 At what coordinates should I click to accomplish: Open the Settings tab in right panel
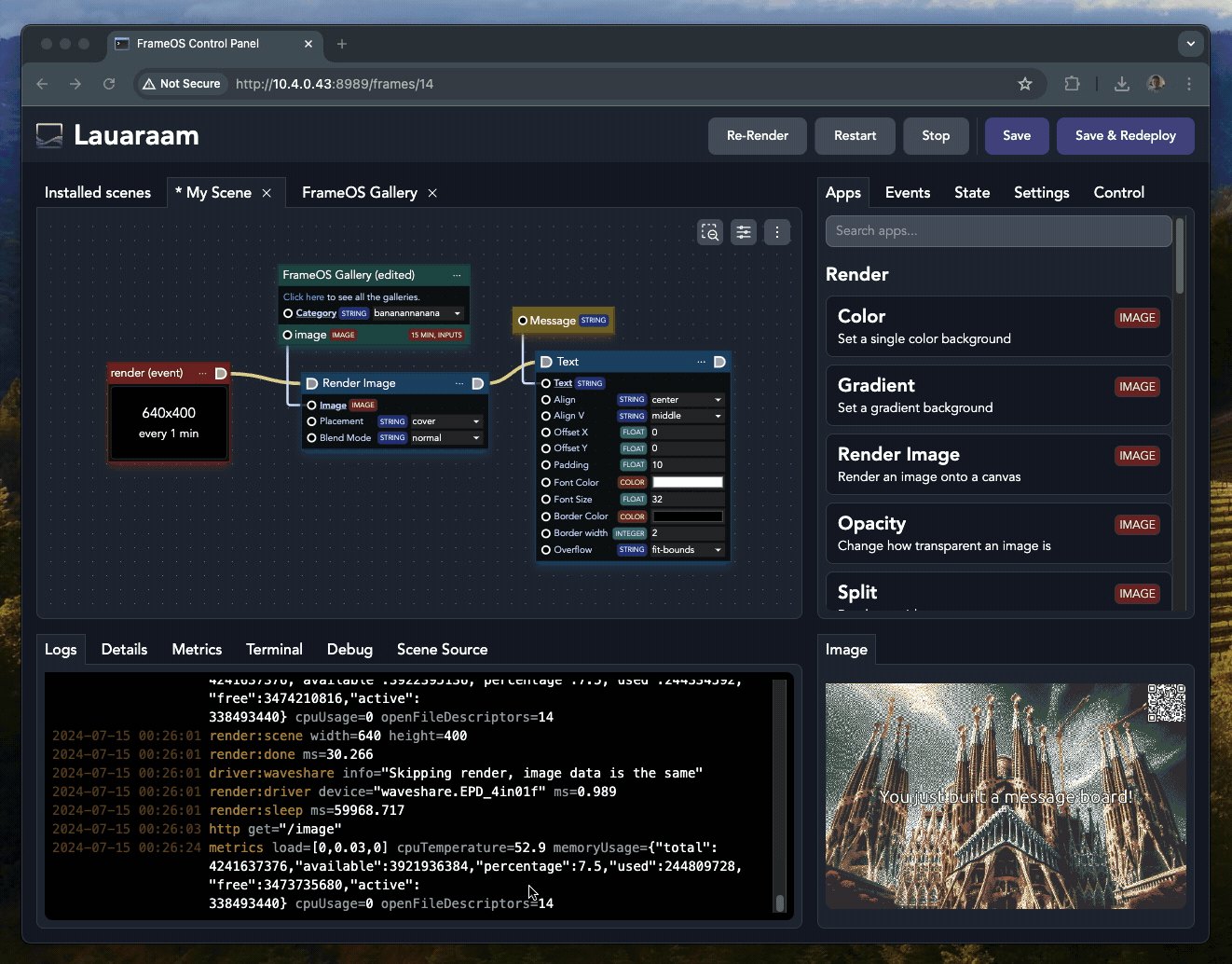pyautogui.click(x=1041, y=193)
